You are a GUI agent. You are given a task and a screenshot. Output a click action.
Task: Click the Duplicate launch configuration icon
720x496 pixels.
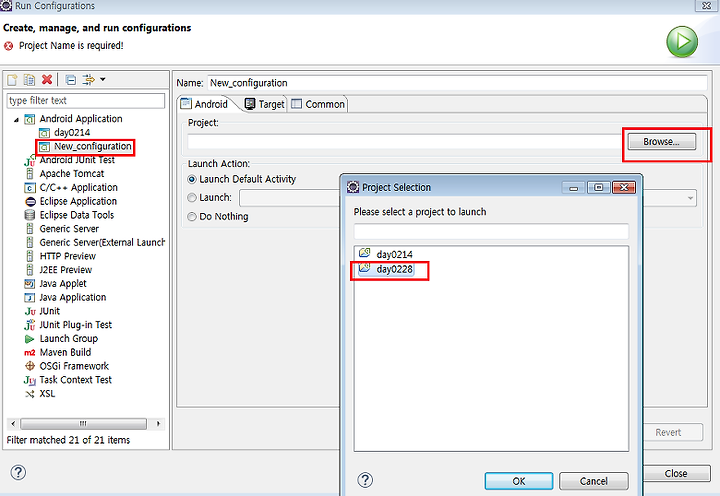click(x=29, y=80)
